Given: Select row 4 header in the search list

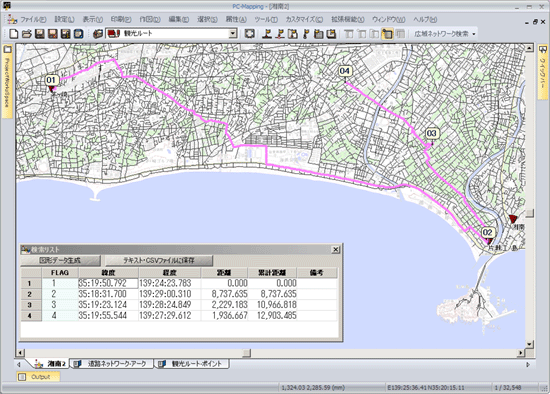Looking at the screenshot, I should [x=31, y=315].
